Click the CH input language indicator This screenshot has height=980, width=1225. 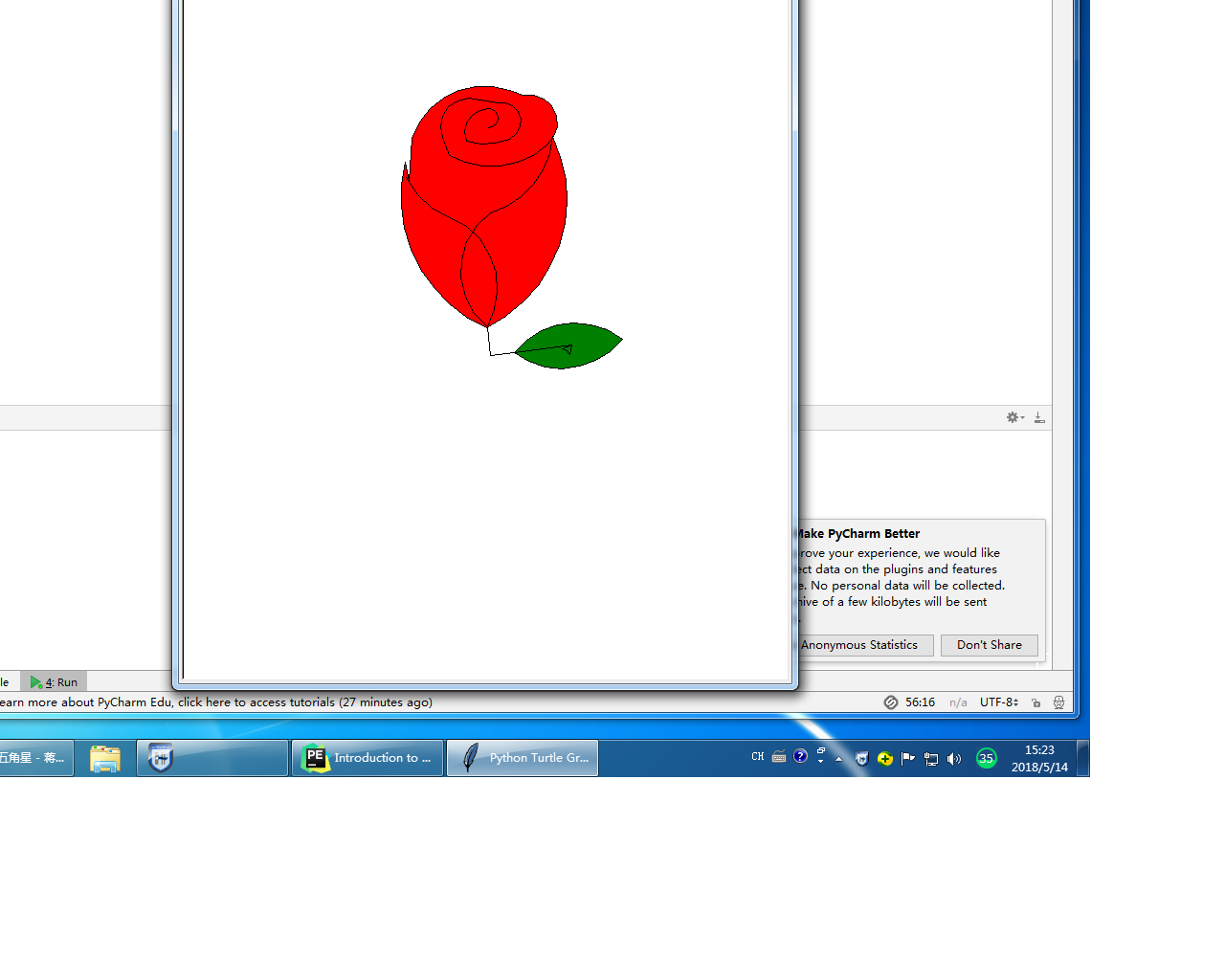758,757
